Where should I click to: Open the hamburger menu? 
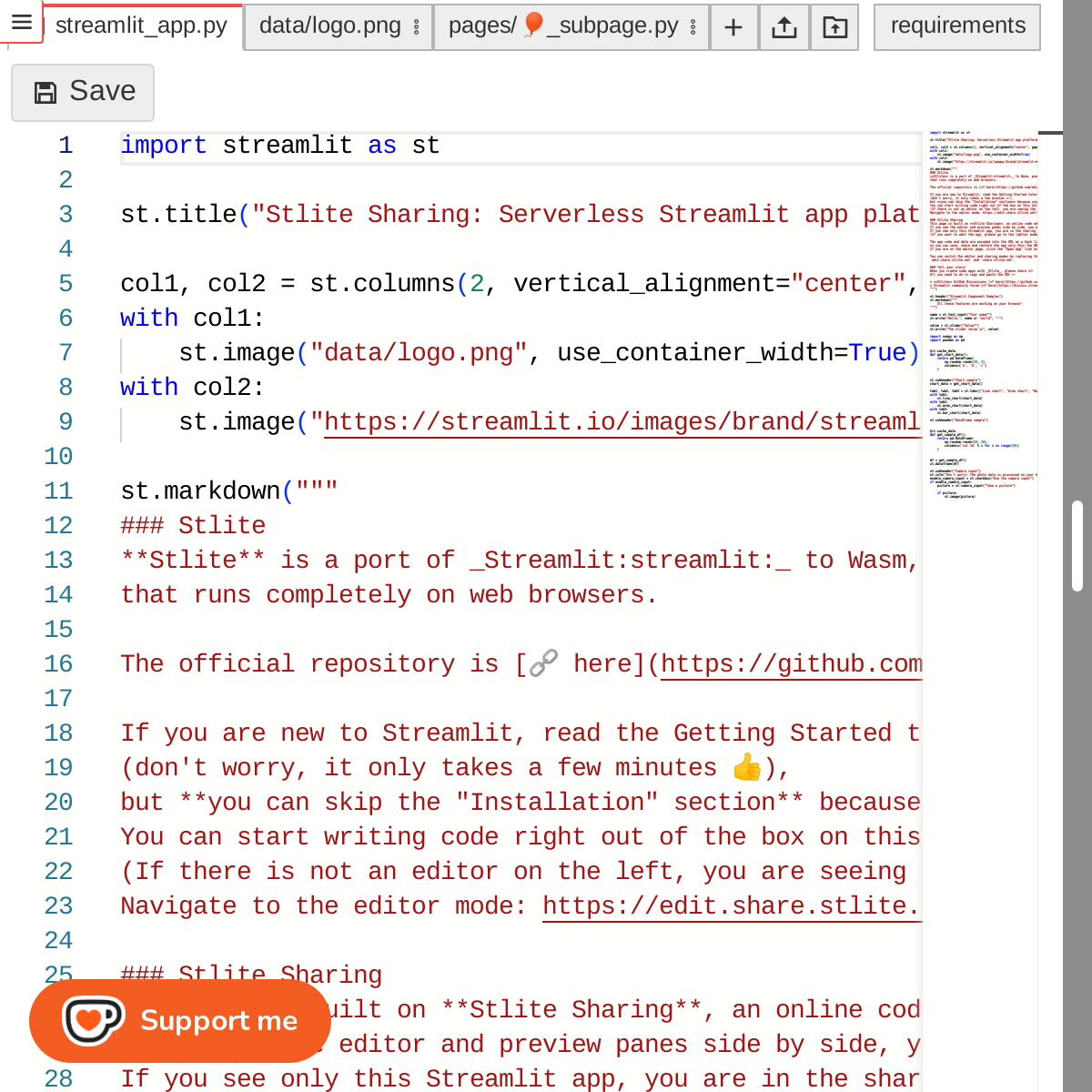tap(22, 22)
